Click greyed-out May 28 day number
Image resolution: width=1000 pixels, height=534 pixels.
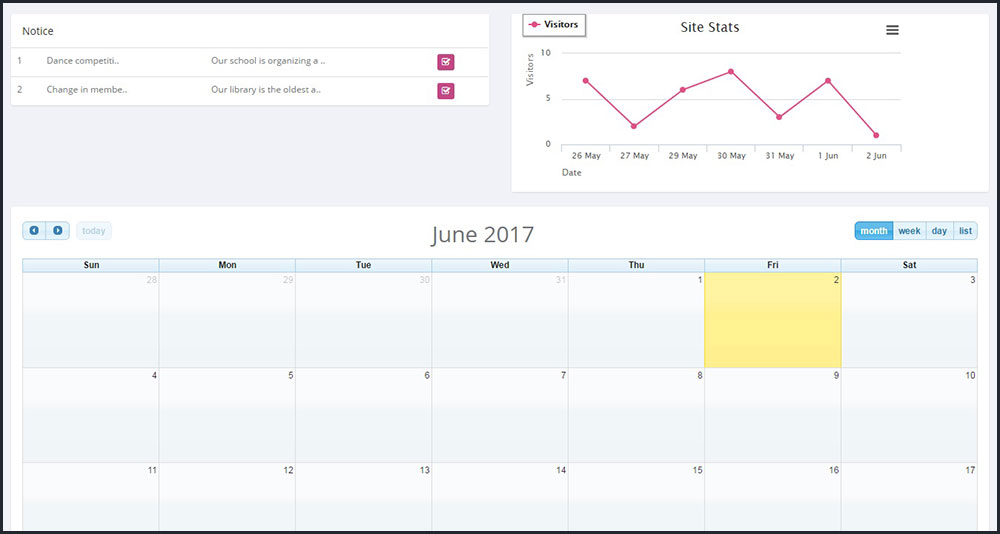[x=152, y=280]
